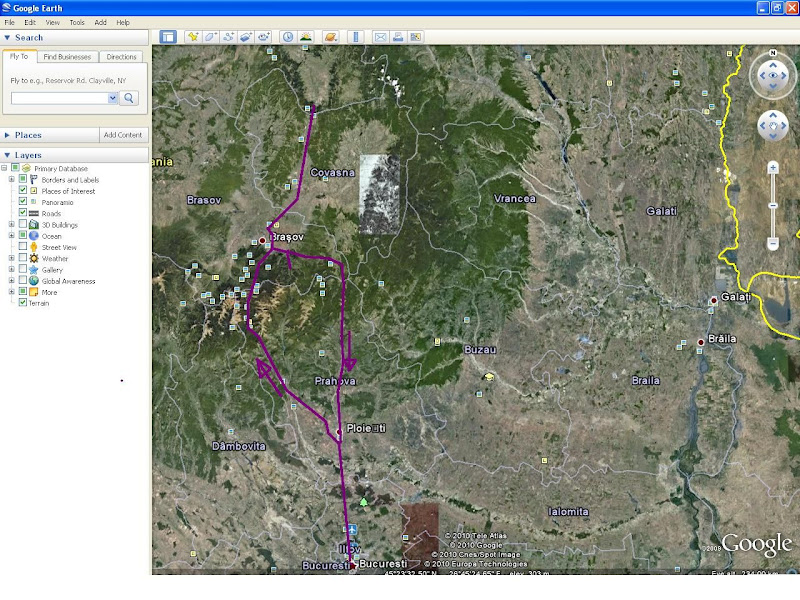Viewport: 800px width, 600px height.
Task: Disable the Terrain layer checkbox
Action: click(x=23, y=303)
